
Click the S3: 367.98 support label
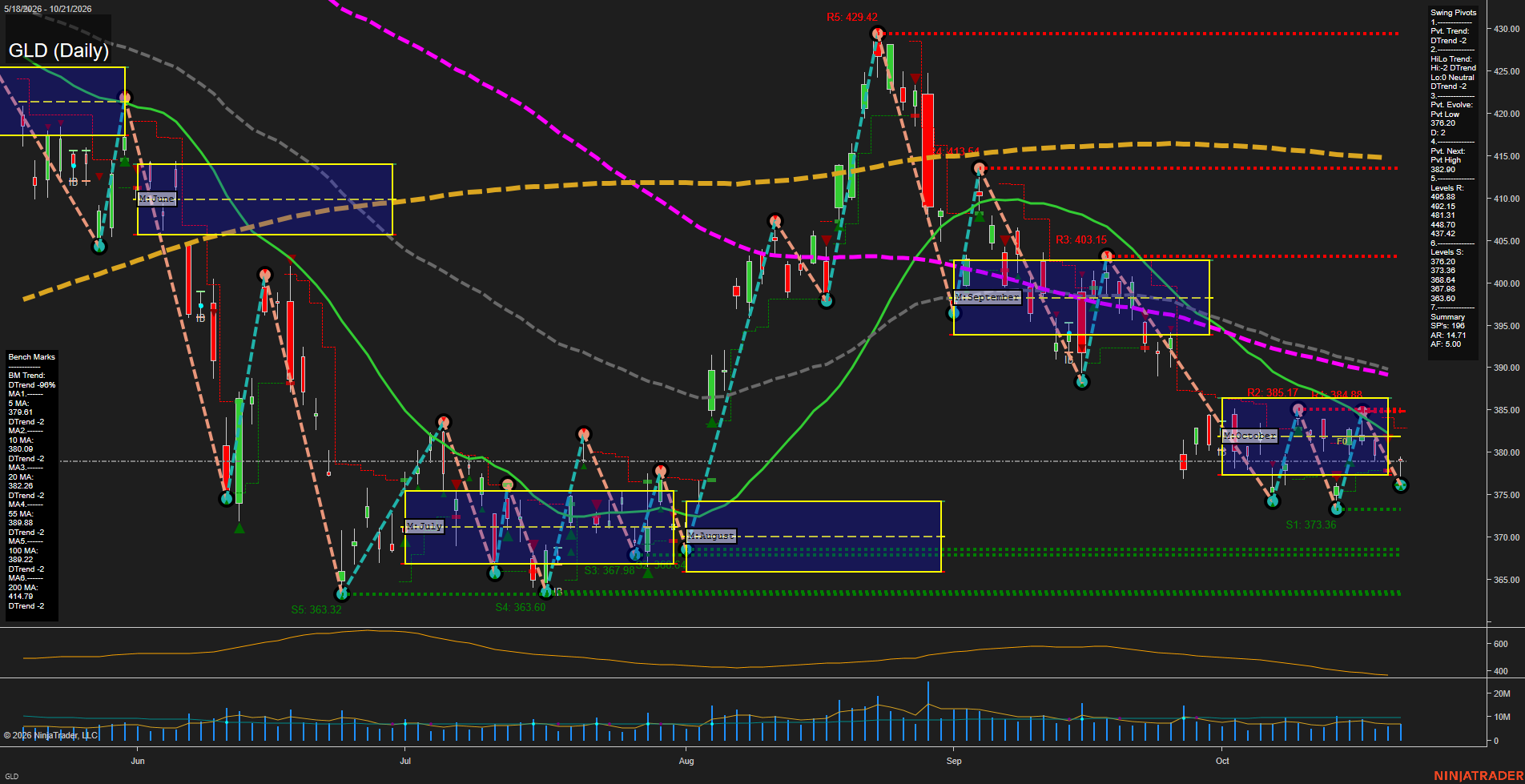tap(610, 570)
